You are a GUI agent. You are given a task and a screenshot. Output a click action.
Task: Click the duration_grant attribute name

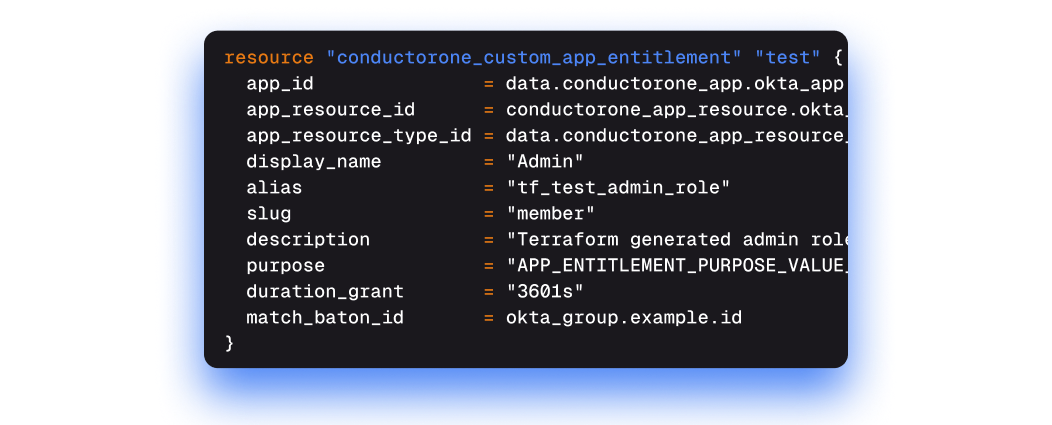325,291
